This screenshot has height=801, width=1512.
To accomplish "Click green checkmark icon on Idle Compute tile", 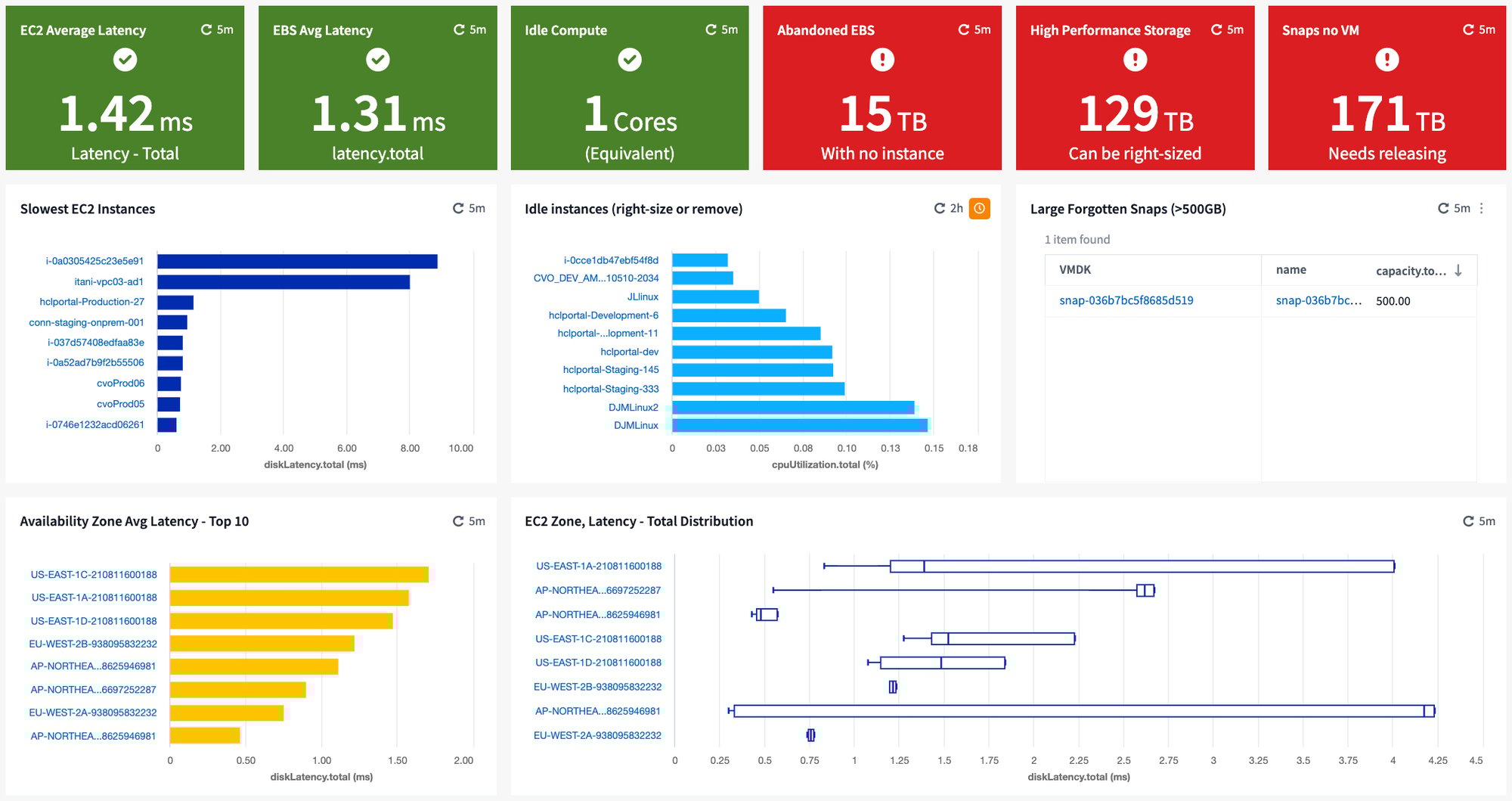I will (x=630, y=60).
